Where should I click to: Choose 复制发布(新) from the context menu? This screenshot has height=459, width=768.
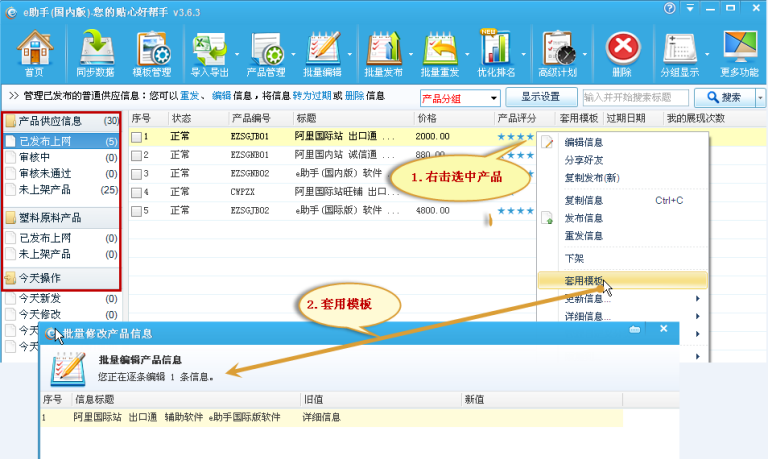coord(592,178)
